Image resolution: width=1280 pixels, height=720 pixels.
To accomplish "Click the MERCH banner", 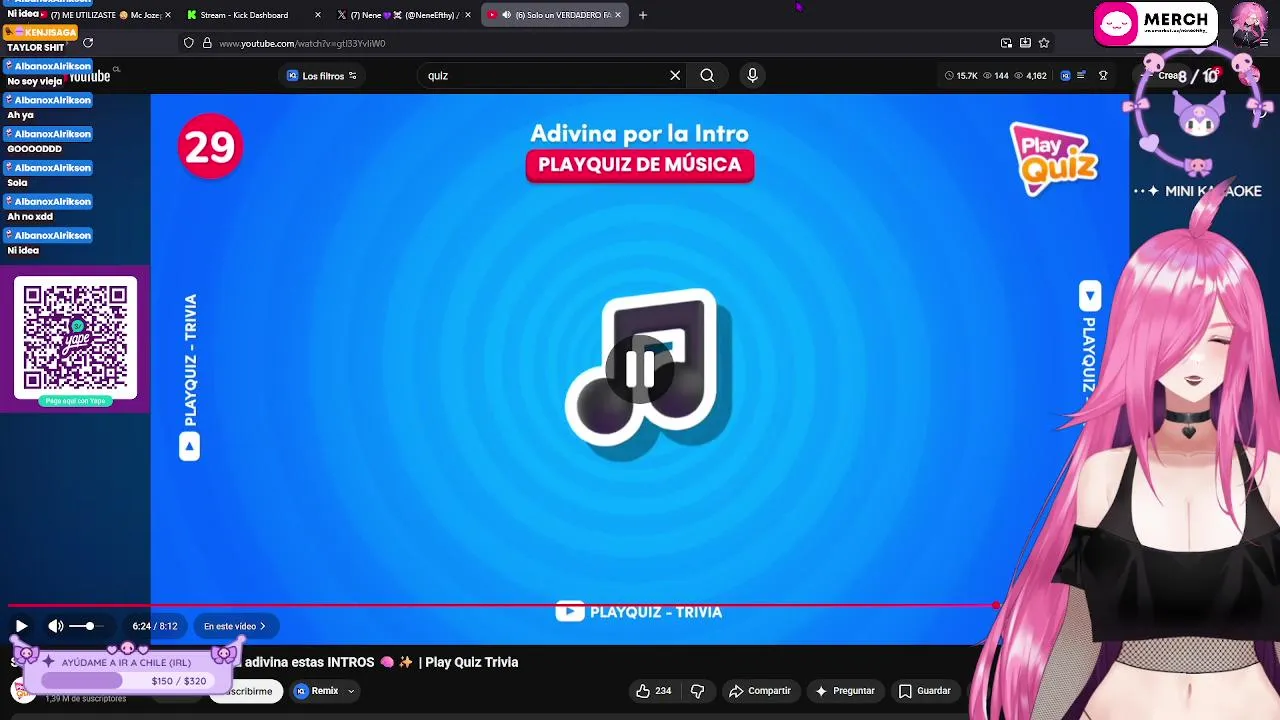I will pos(1155,24).
